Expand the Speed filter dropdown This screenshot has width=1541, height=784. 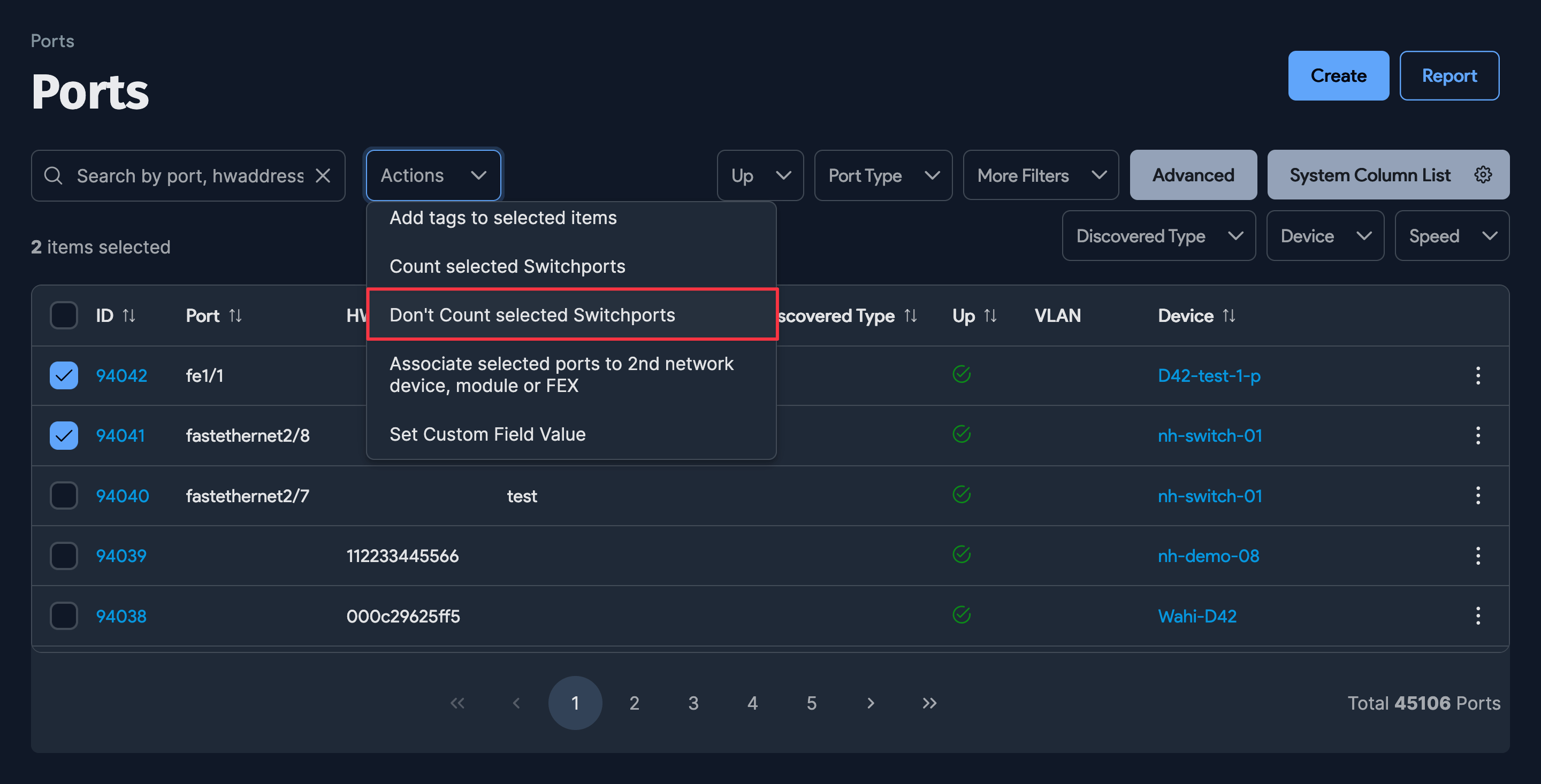1451,236
